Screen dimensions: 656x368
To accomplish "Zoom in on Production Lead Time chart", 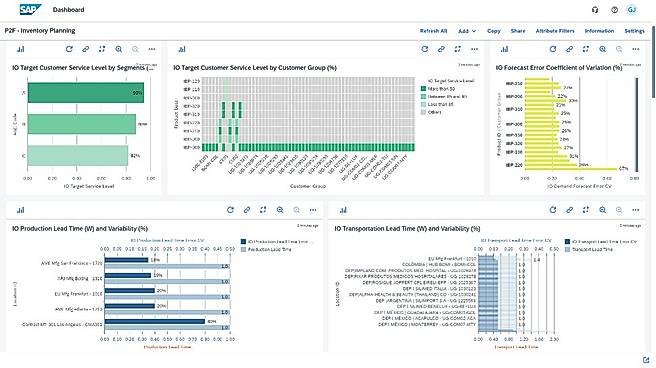I will (x=280, y=210).
